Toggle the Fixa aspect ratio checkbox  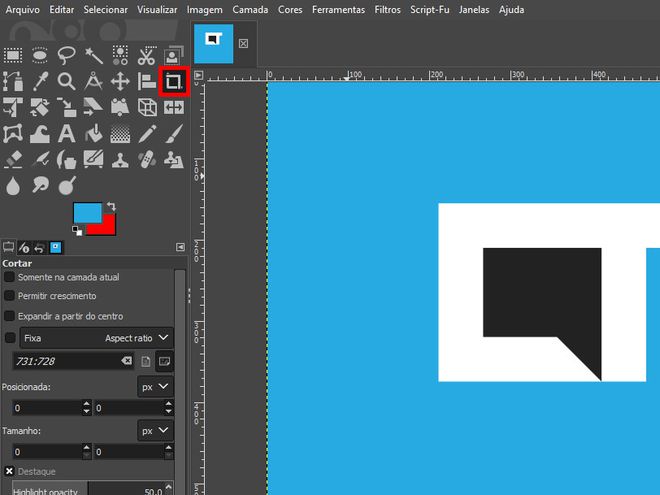point(10,338)
